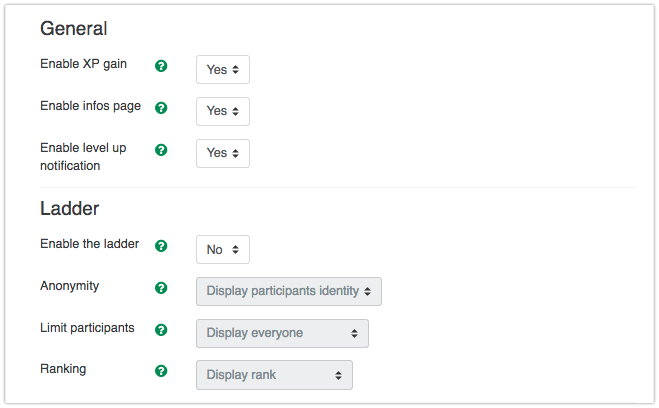
Task: Click the Ranking help icon
Action: click(161, 371)
